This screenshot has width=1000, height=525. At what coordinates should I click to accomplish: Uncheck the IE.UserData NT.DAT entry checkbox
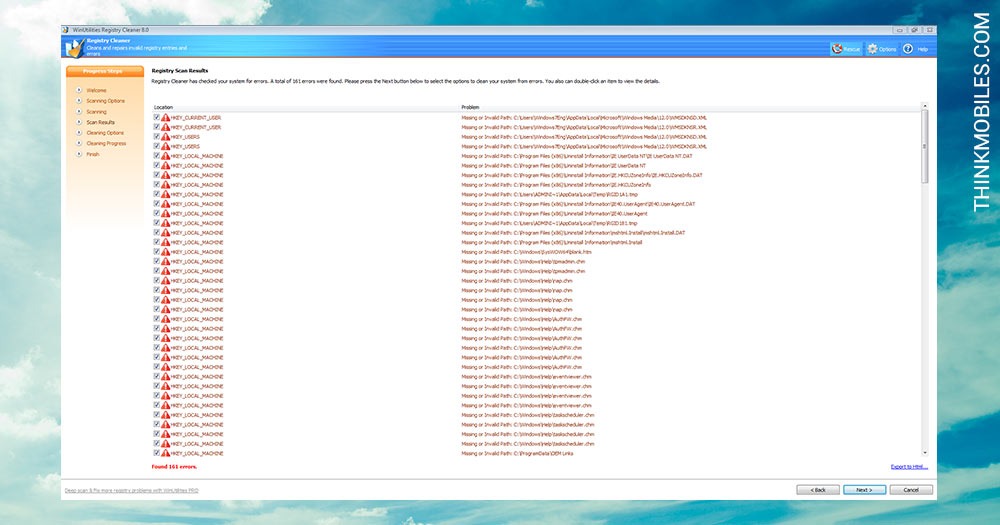pyautogui.click(x=157, y=156)
